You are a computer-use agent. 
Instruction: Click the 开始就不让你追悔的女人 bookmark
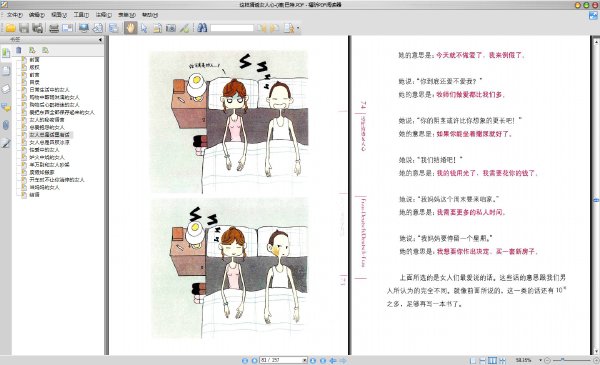pyautogui.click(x=57, y=179)
